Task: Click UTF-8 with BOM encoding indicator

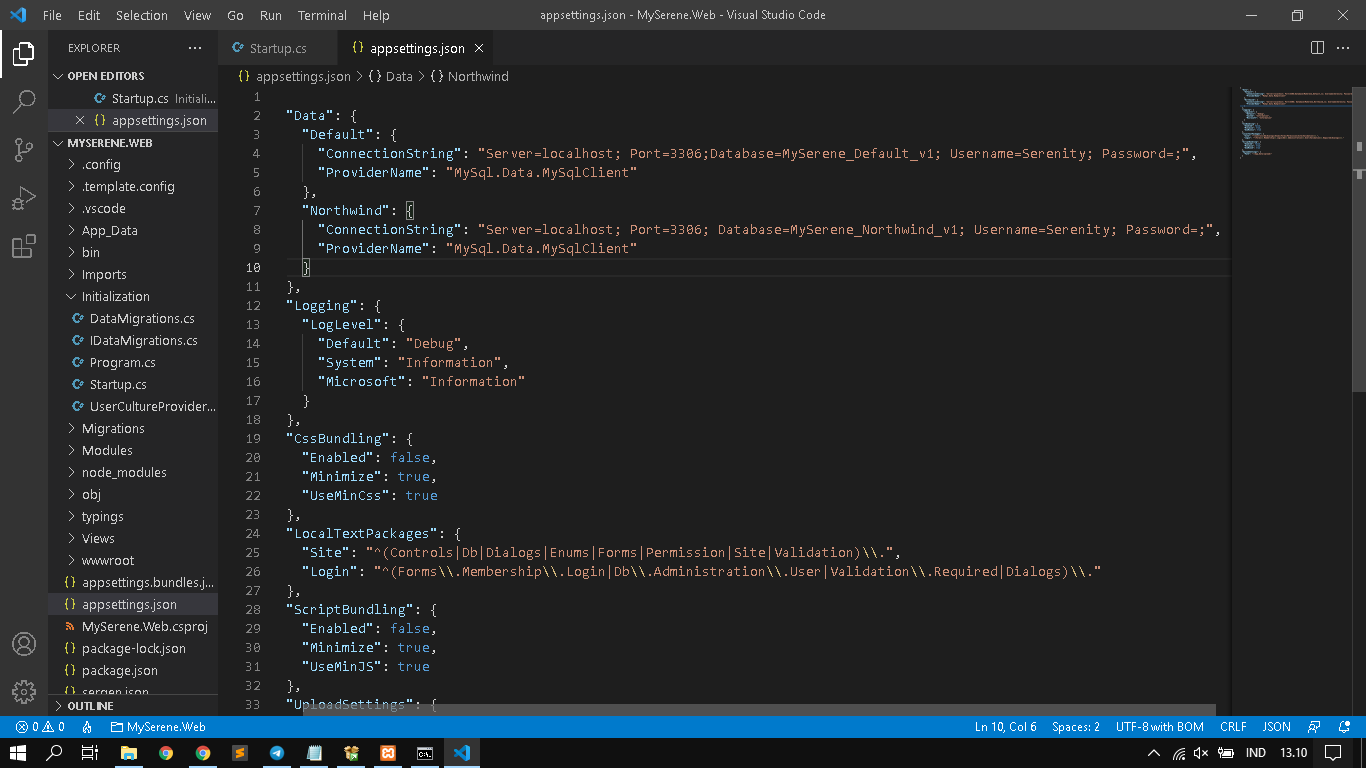Action: tap(1160, 727)
